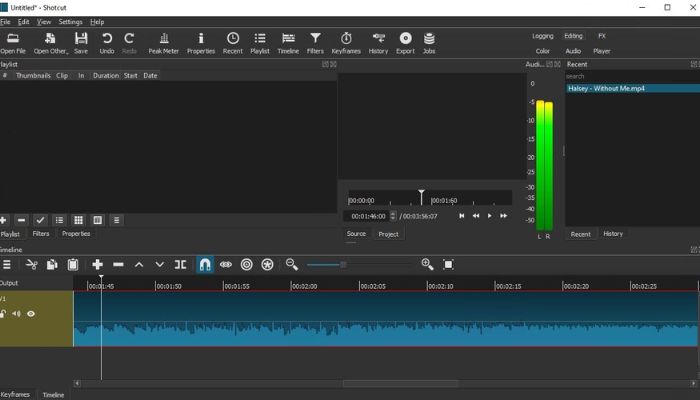
Task: Hide the V1 track with eye icon
Action: click(x=31, y=314)
